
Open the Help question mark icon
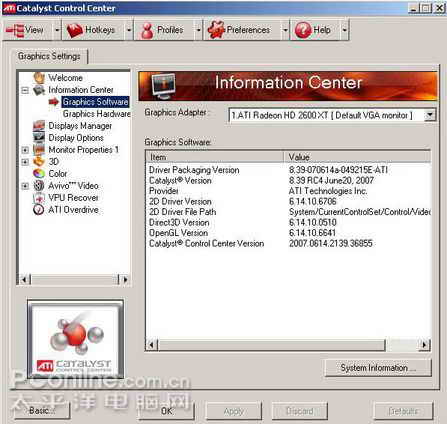(303, 30)
